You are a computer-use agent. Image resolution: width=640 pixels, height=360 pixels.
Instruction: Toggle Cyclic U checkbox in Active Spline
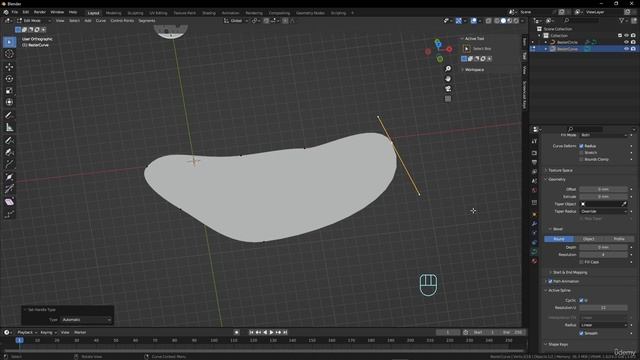point(581,300)
